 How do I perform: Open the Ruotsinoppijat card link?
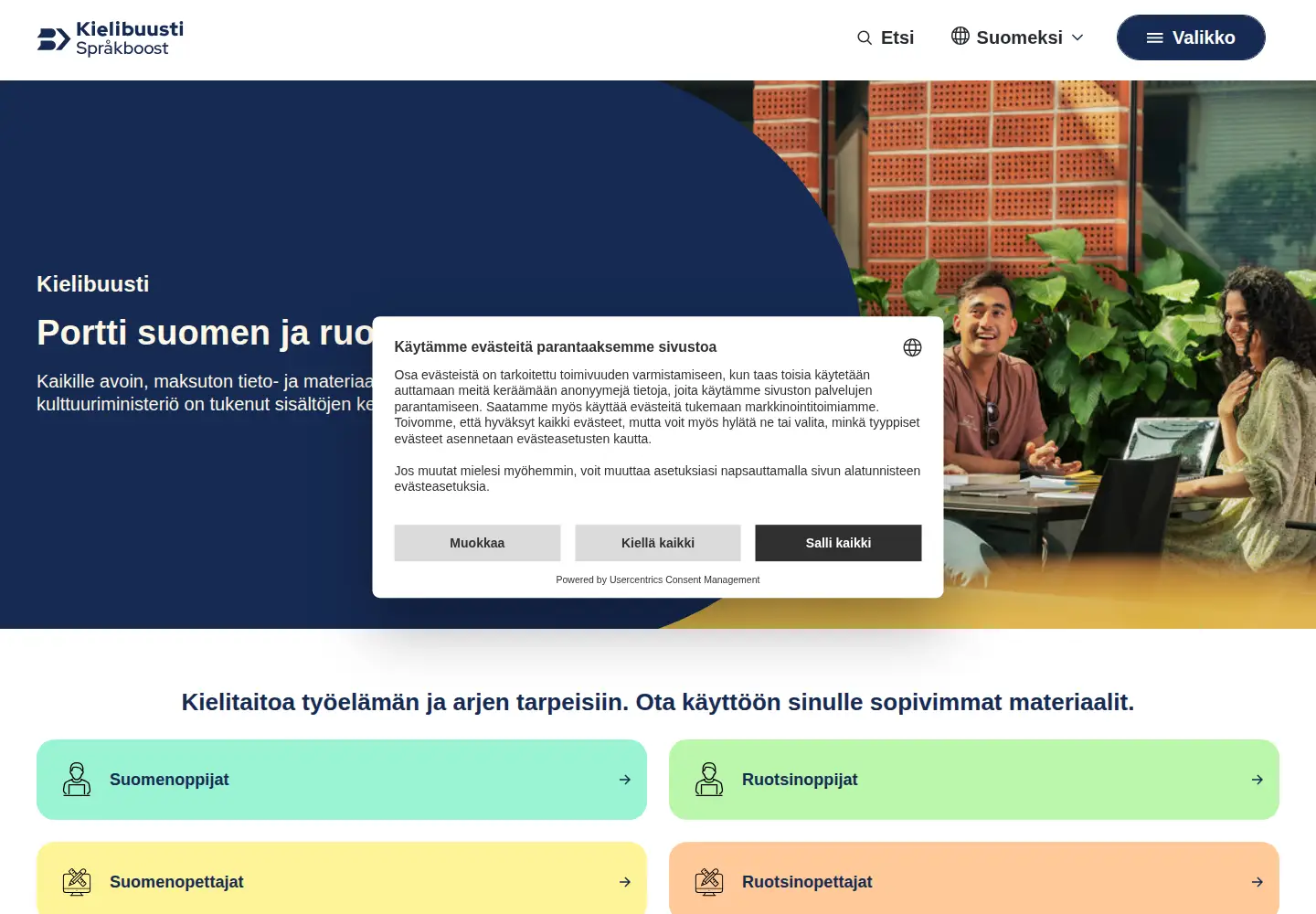pos(974,780)
